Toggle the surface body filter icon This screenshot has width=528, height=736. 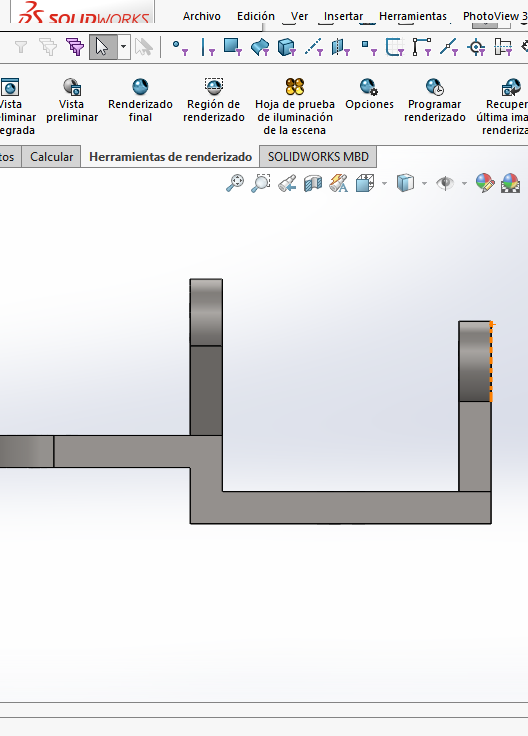tap(260, 47)
